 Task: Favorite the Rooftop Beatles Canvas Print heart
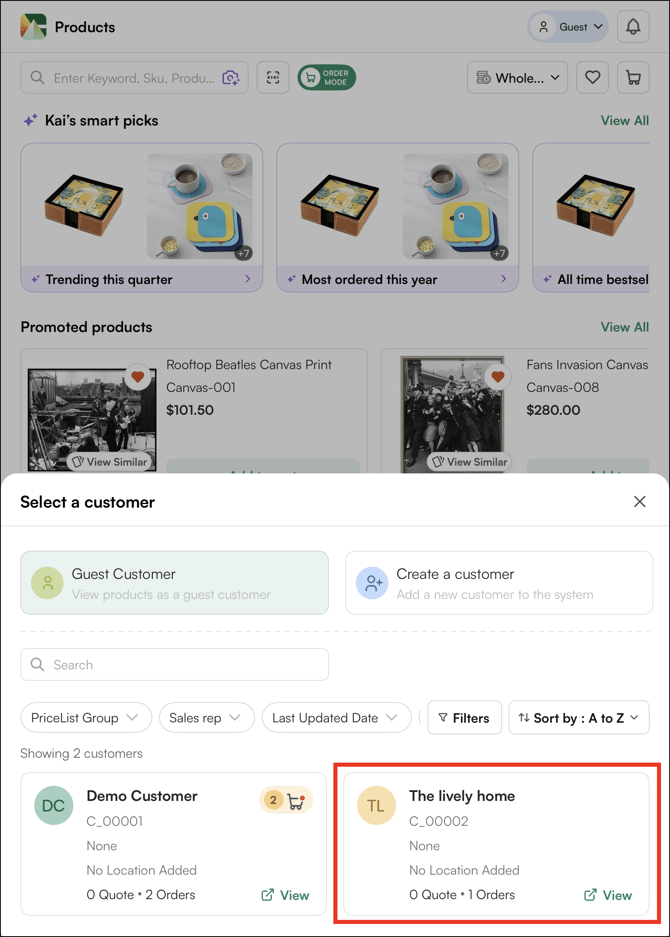138,377
